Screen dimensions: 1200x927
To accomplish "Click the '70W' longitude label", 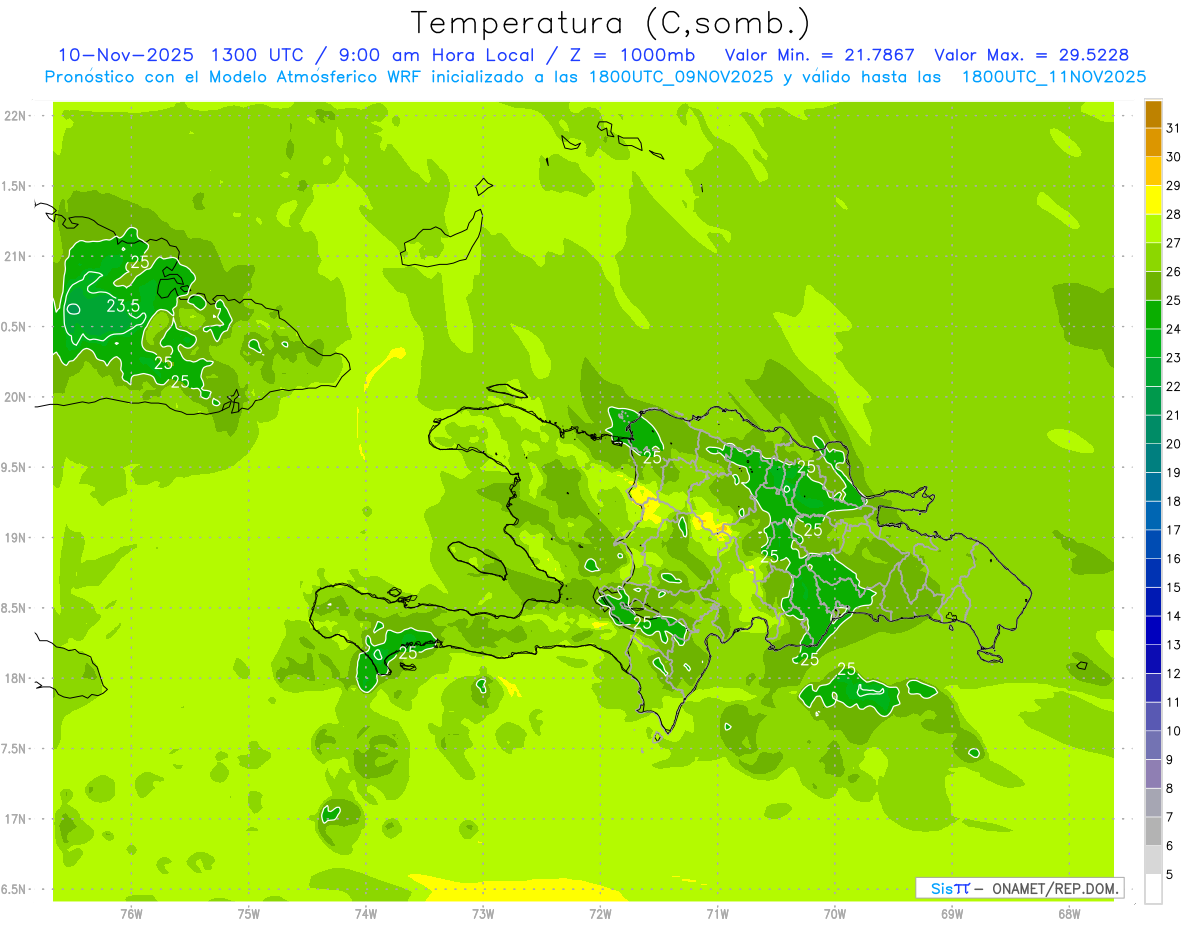I will (835, 913).
